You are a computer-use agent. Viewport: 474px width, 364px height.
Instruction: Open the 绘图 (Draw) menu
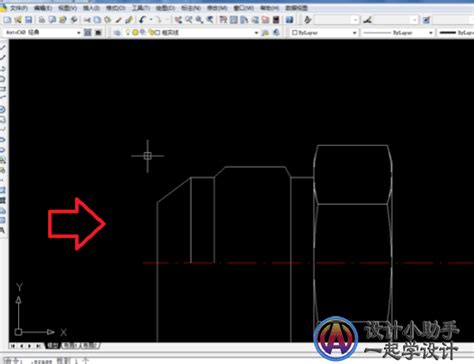(165, 8)
